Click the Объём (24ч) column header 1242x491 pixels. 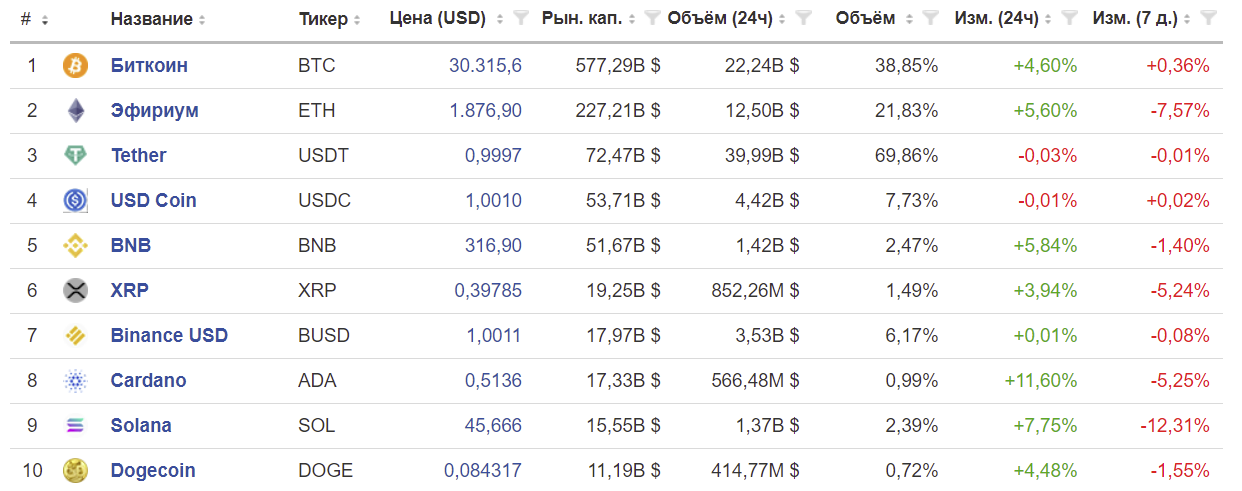pos(721,19)
